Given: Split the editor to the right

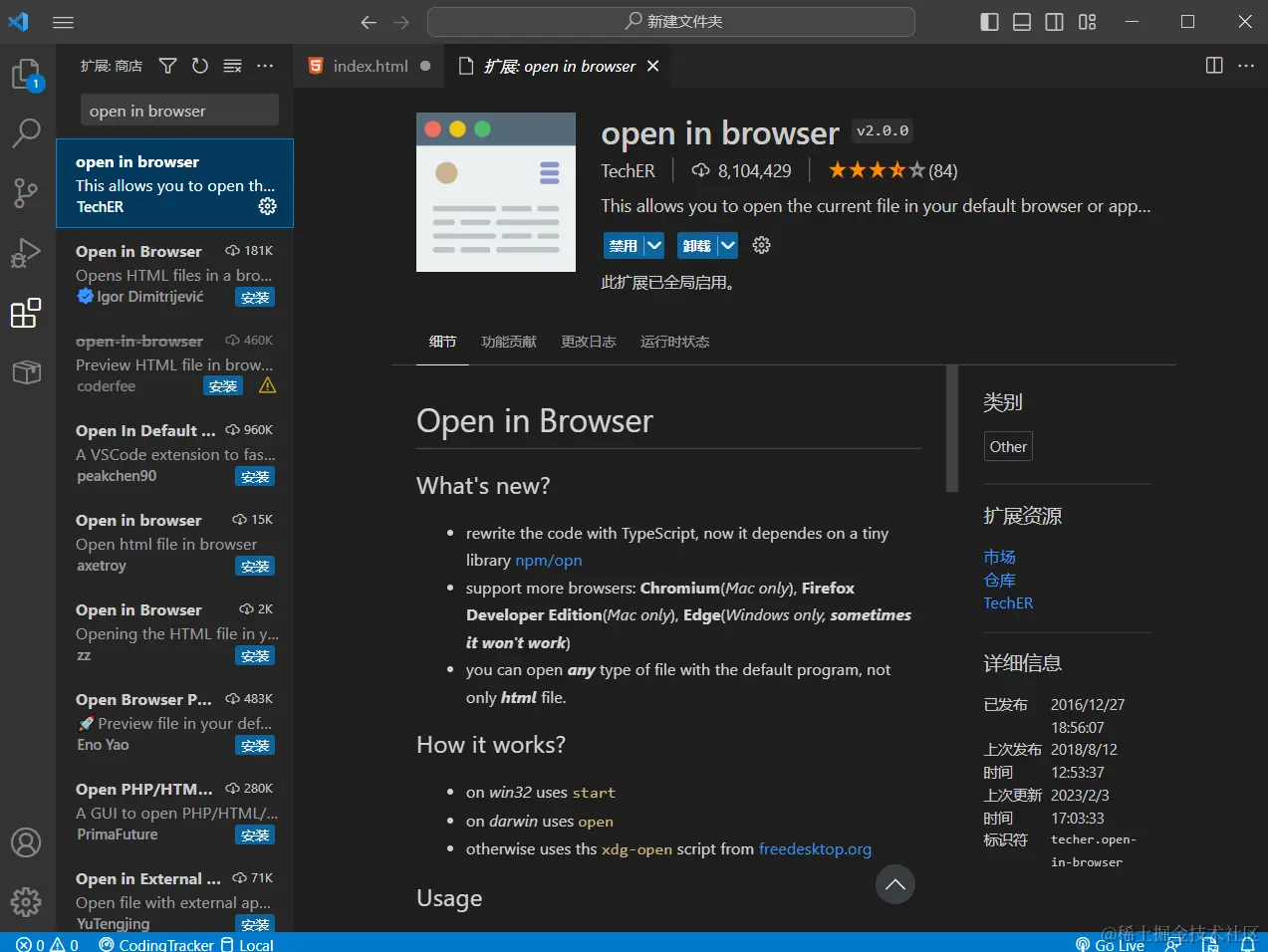Looking at the screenshot, I should click(1214, 66).
